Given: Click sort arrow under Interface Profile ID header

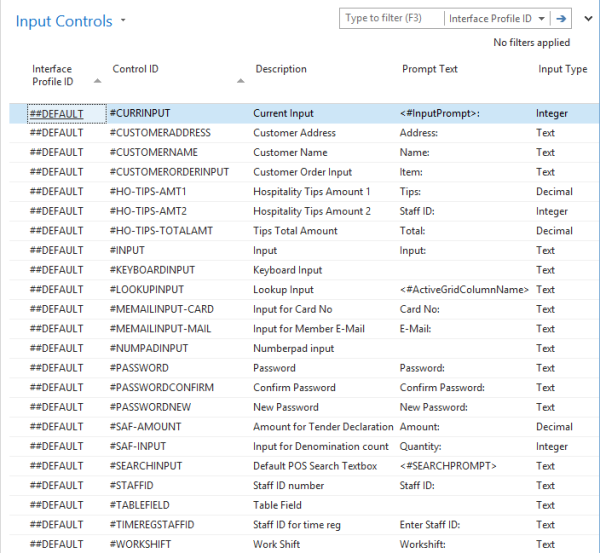Looking at the screenshot, I should tap(97, 81).
